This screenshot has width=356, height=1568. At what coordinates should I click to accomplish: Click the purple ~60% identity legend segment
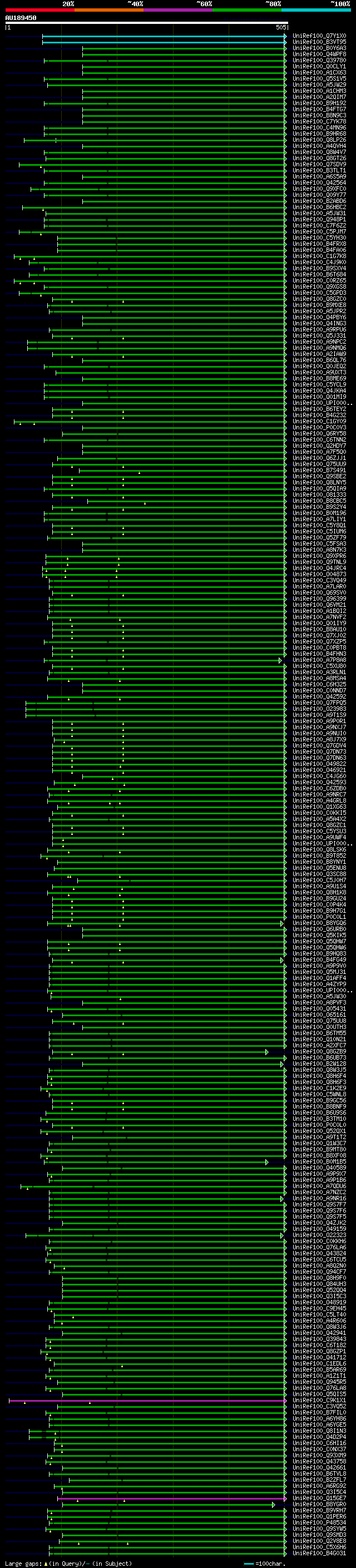pyautogui.click(x=177, y=10)
